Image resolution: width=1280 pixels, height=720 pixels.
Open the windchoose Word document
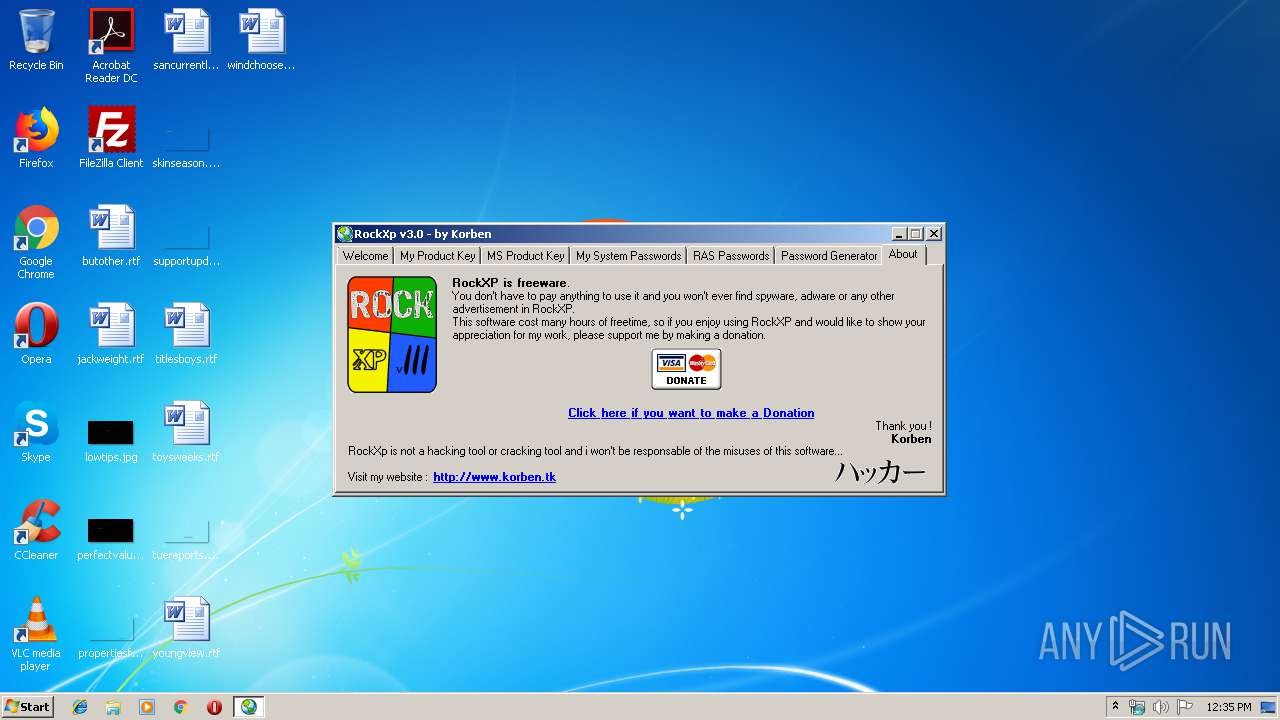coord(261,40)
